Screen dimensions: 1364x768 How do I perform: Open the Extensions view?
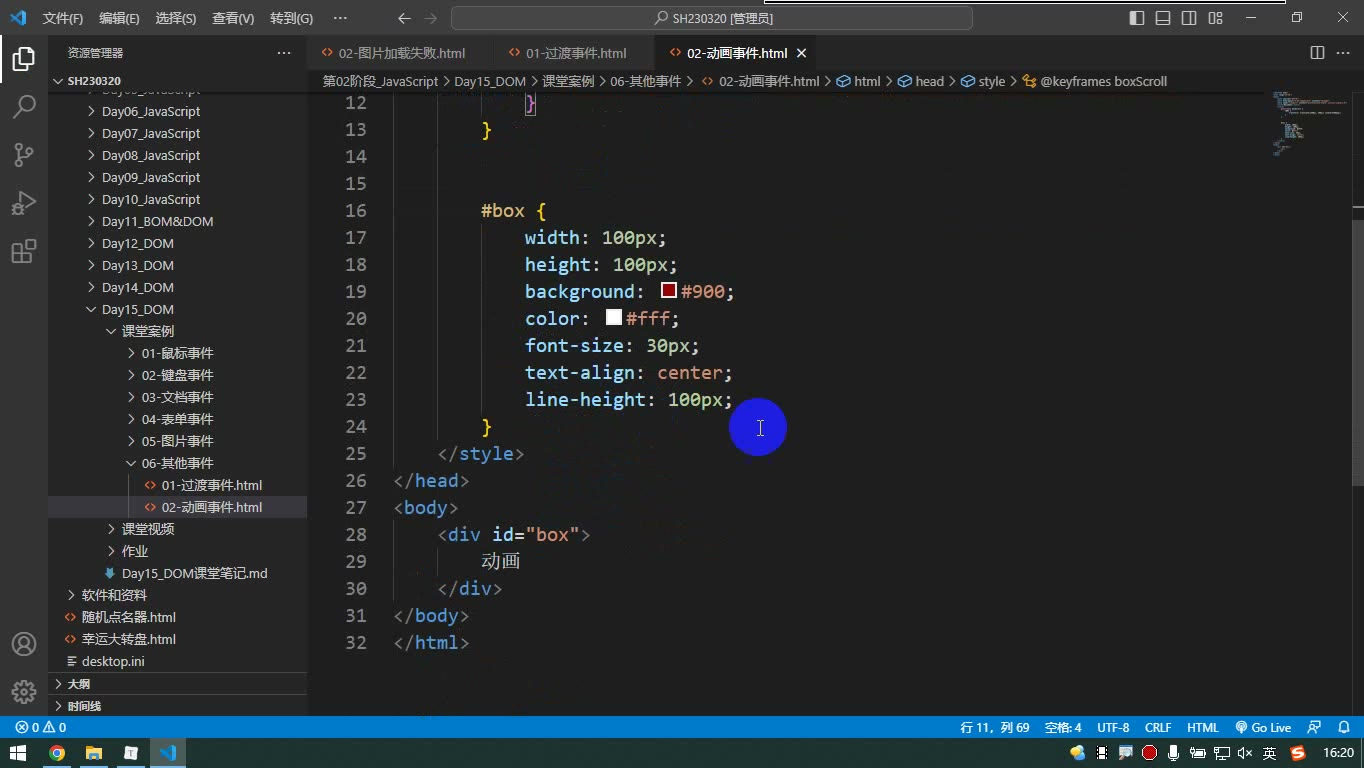24,251
